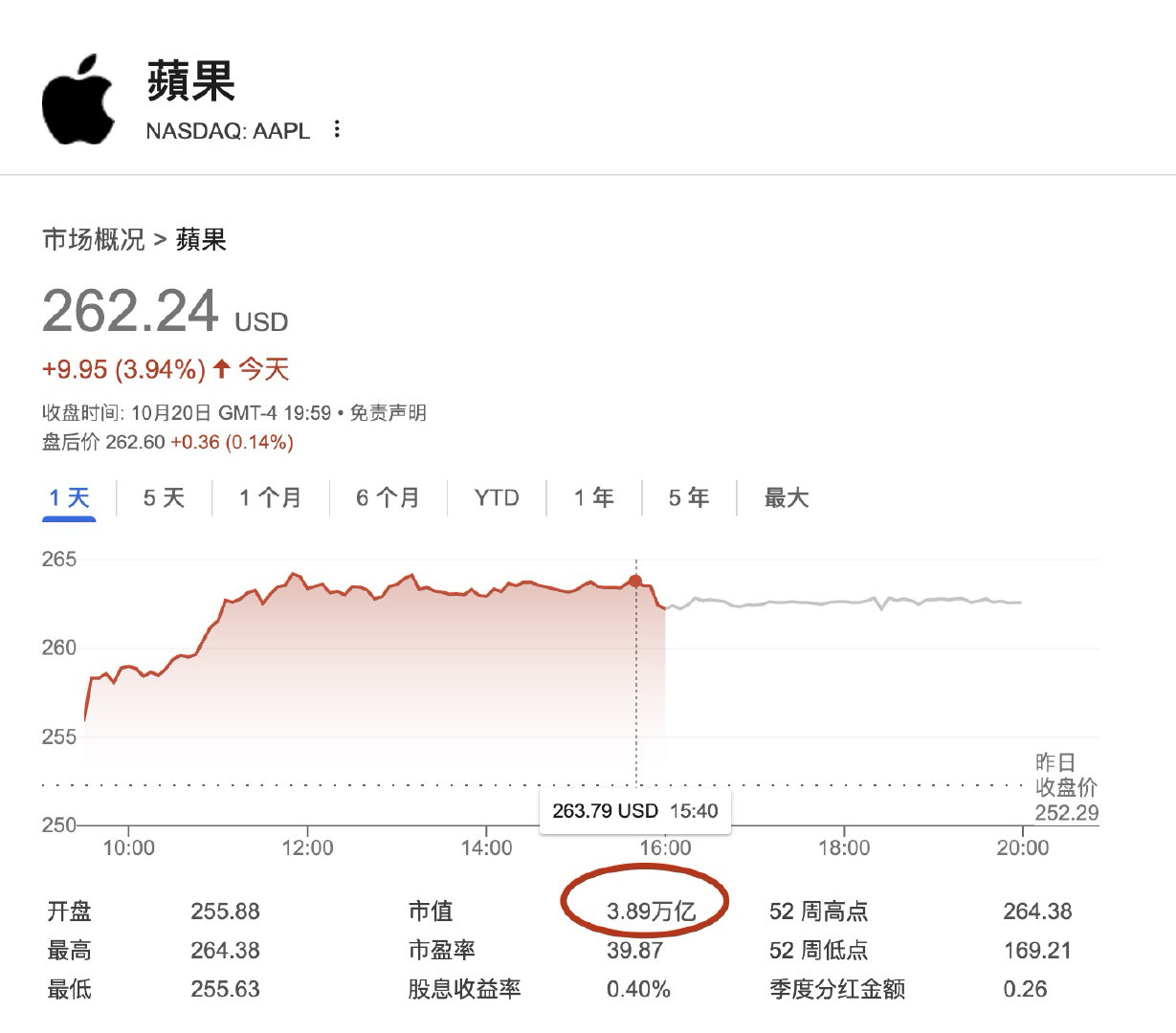Switch to the 1 个月 tab
This screenshot has width=1176, height=1033.
coord(271,497)
